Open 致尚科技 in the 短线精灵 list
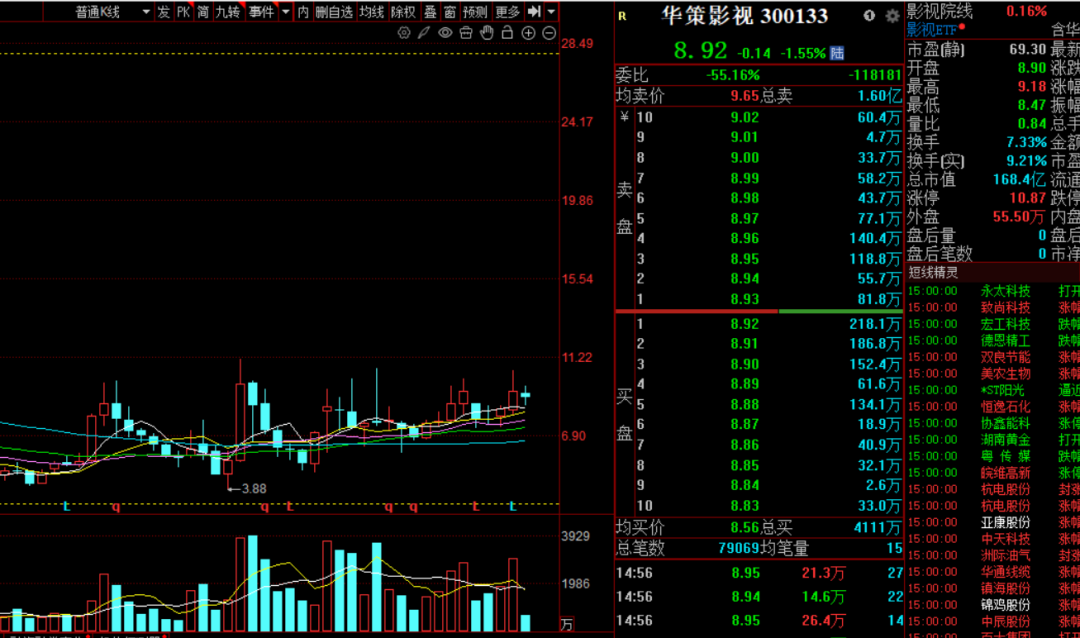This screenshot has height=638, width=1080. 1006,307
